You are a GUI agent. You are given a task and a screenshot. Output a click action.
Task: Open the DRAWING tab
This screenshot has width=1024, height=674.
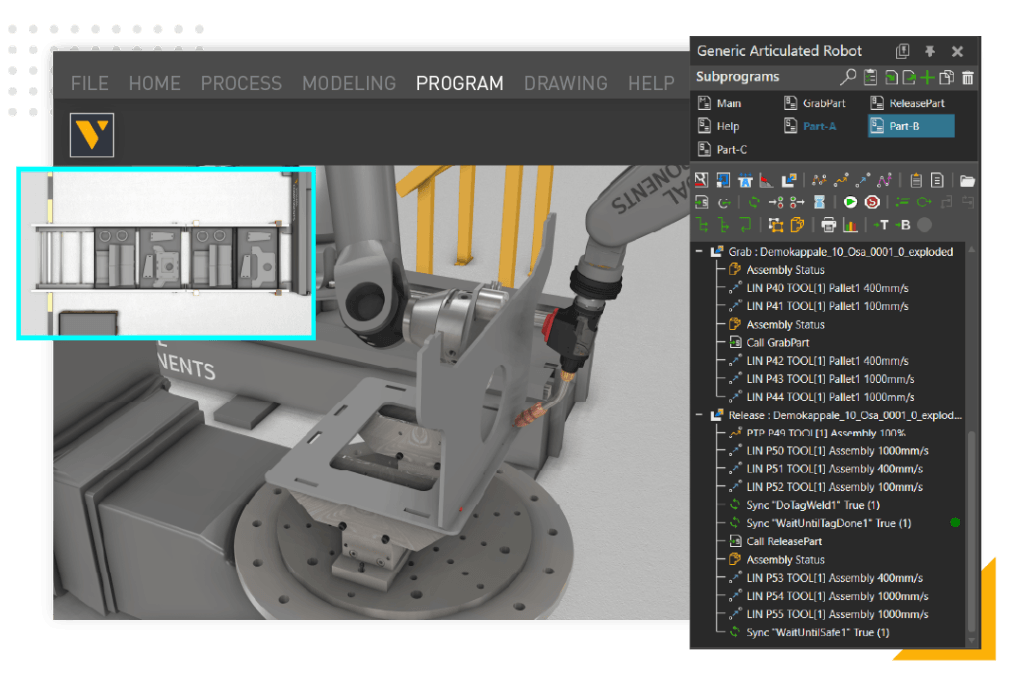[x=566, y=84]
